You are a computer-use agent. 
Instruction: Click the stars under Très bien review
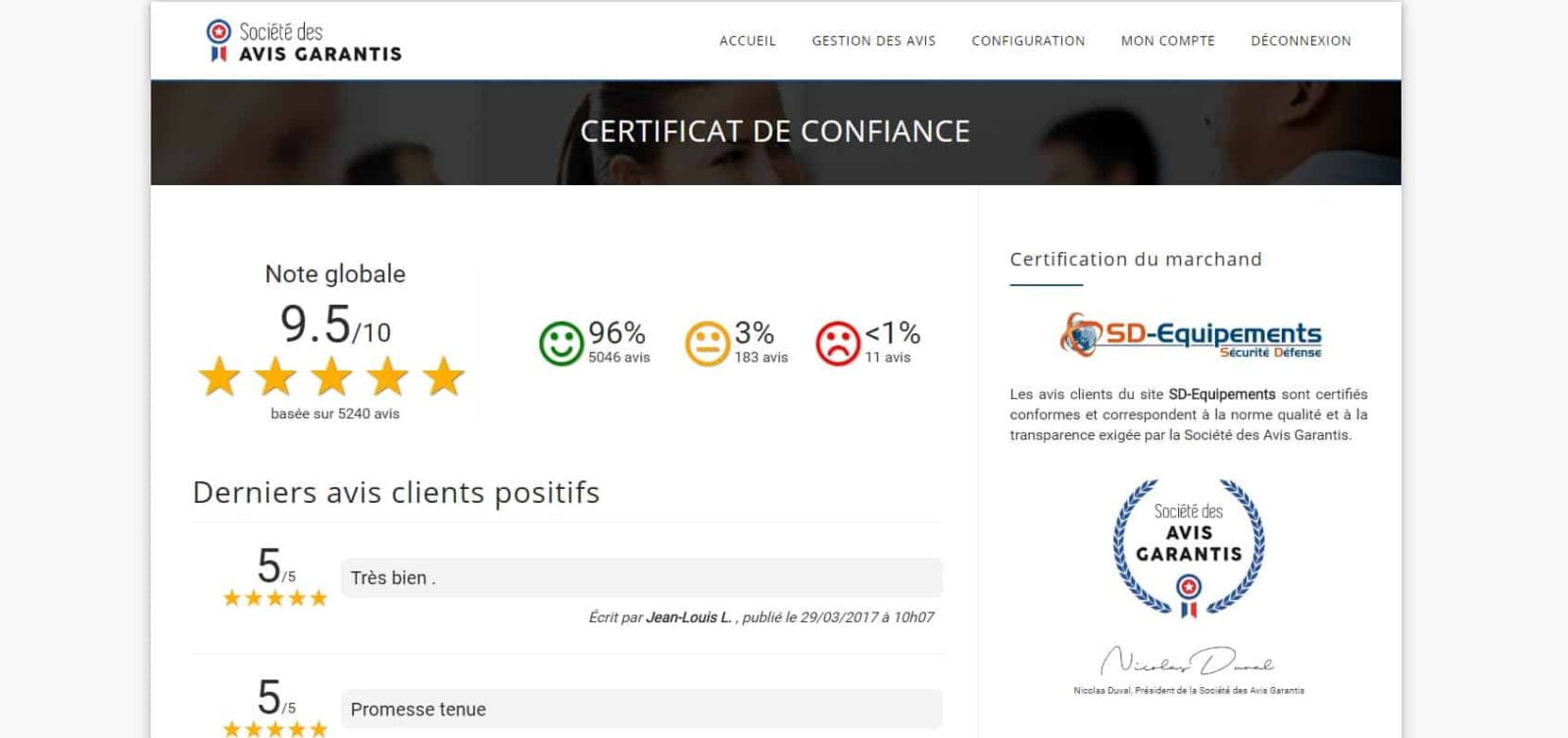coord(275,598)
